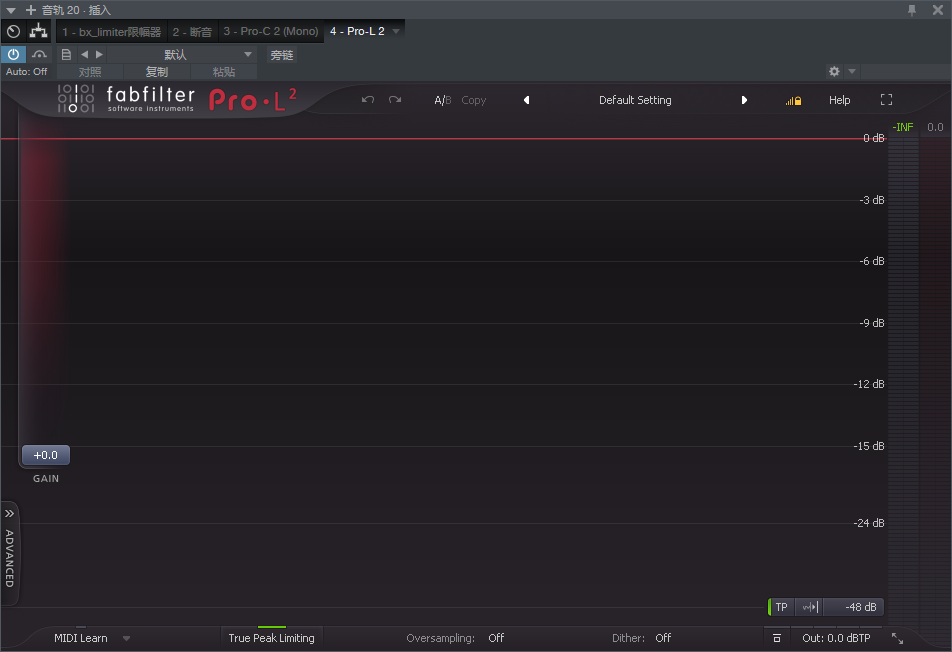
Task: Redo the last change in Pro-L 2
Action: 395,100
